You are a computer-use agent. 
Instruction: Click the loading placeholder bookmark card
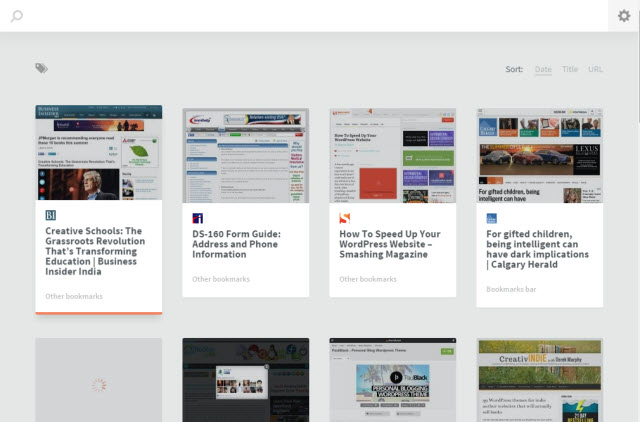point(99,380)
